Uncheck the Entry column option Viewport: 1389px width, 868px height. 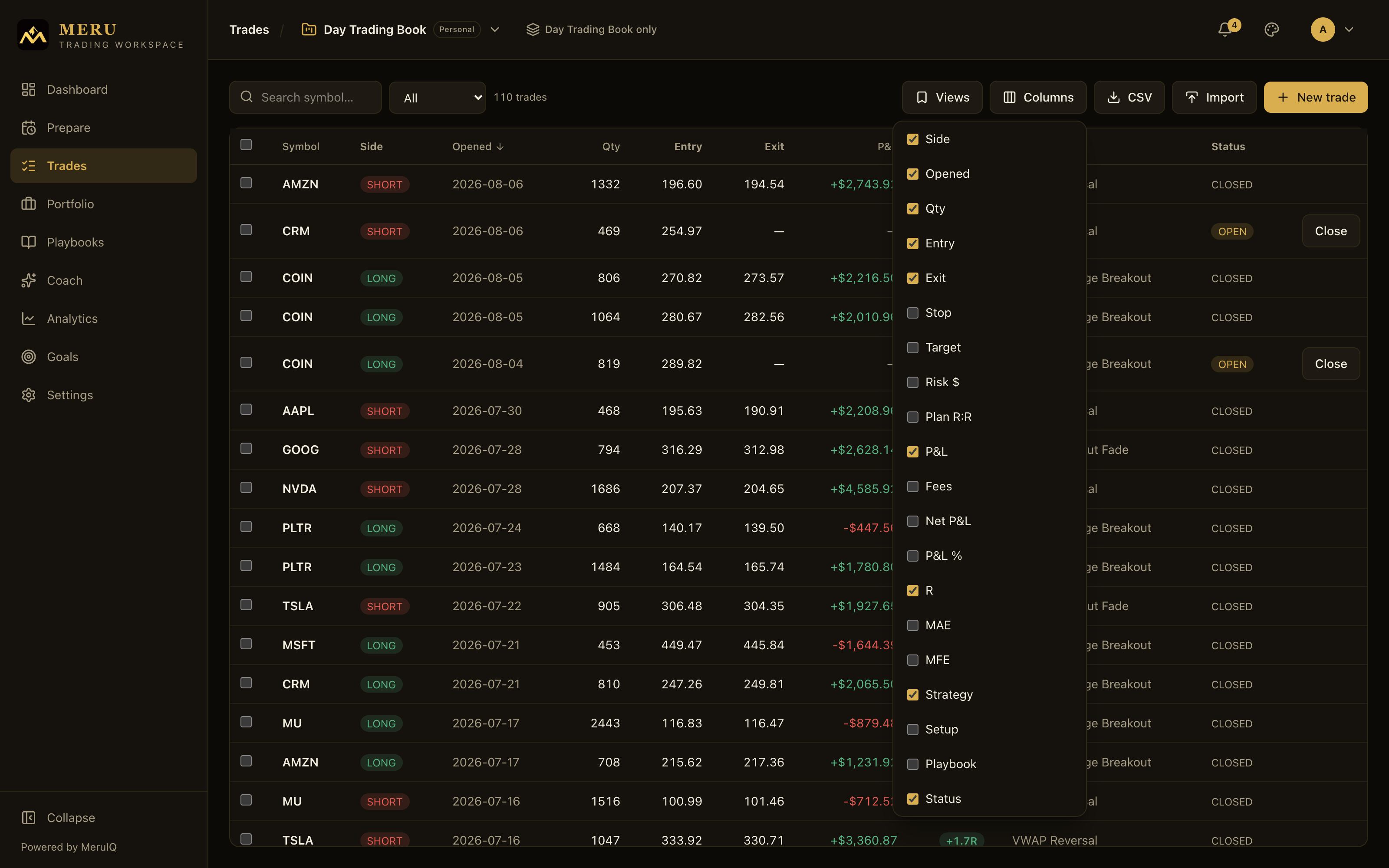(x=912, y=243)
